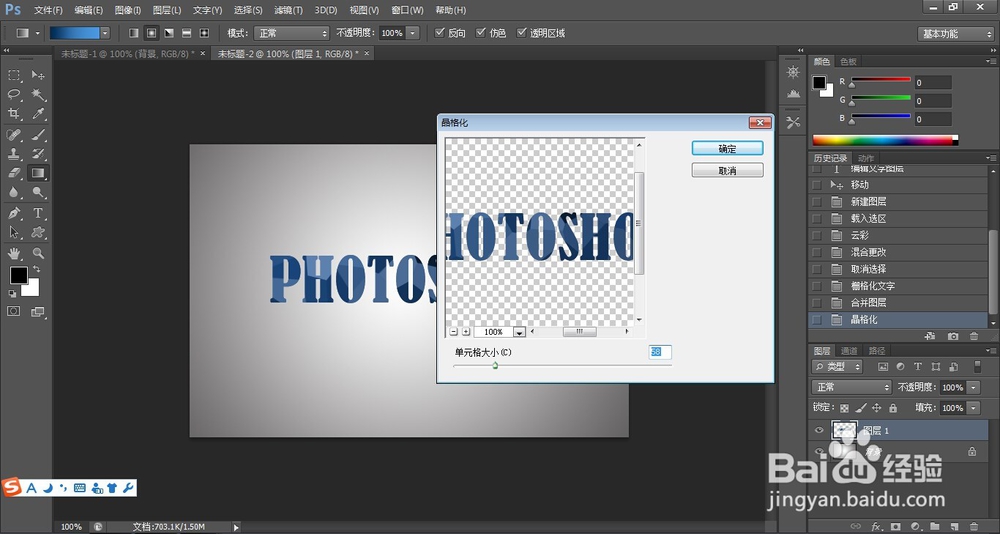Select the Brush tool
The height and width of the screenshot is (534, 1000).
pyautogui.click(x=38, y=135)
